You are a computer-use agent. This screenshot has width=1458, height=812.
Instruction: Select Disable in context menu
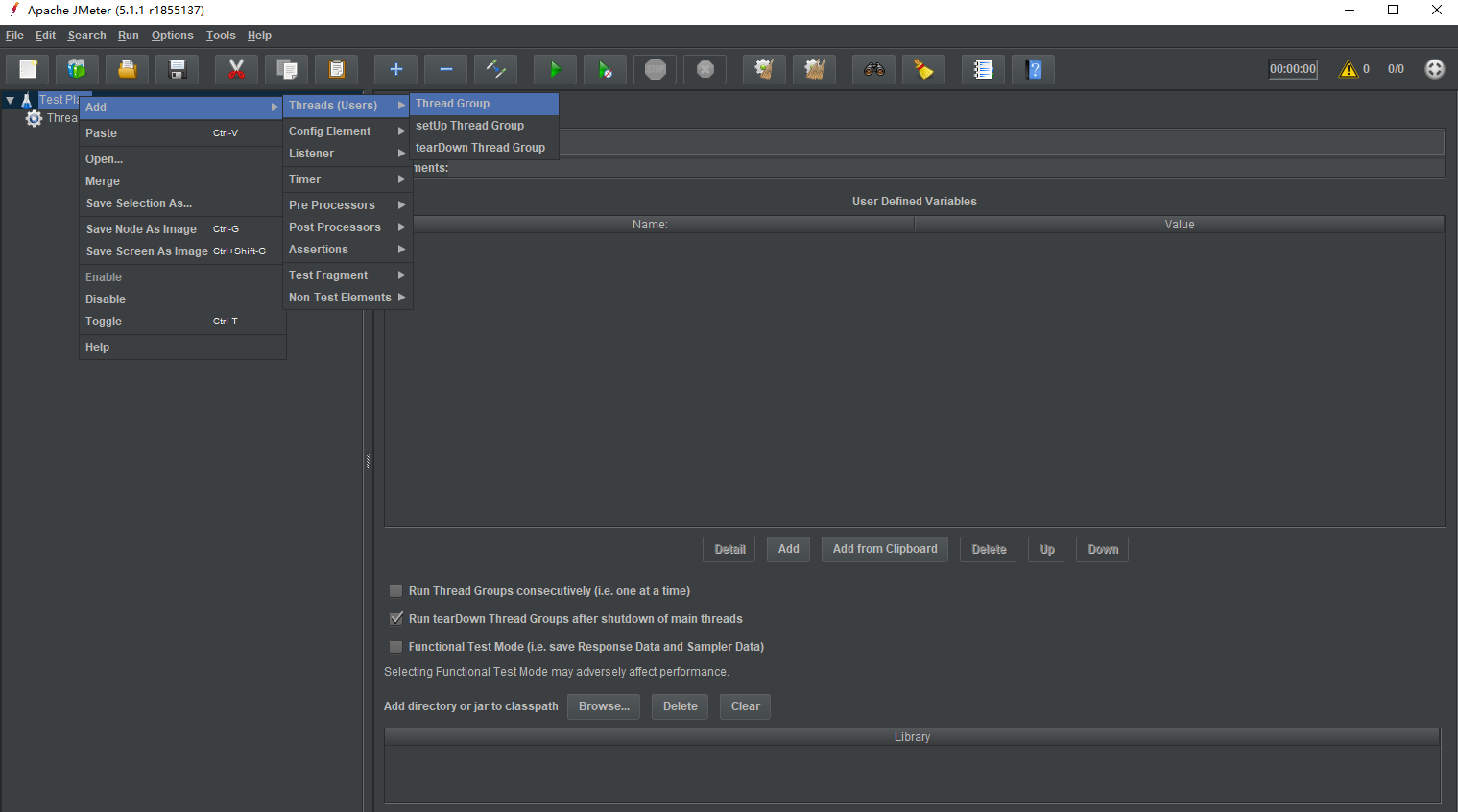point(181,299)
